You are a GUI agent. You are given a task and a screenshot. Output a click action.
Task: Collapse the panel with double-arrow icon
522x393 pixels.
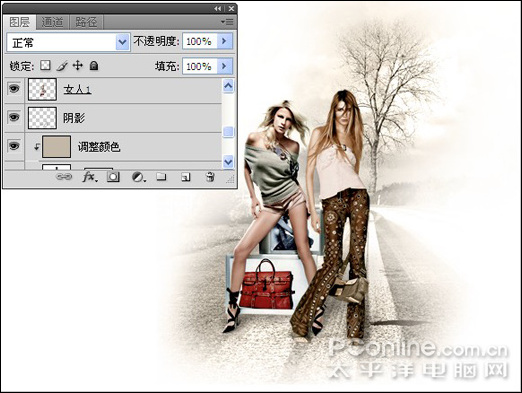pyautogui.click(x=218, y=8)
